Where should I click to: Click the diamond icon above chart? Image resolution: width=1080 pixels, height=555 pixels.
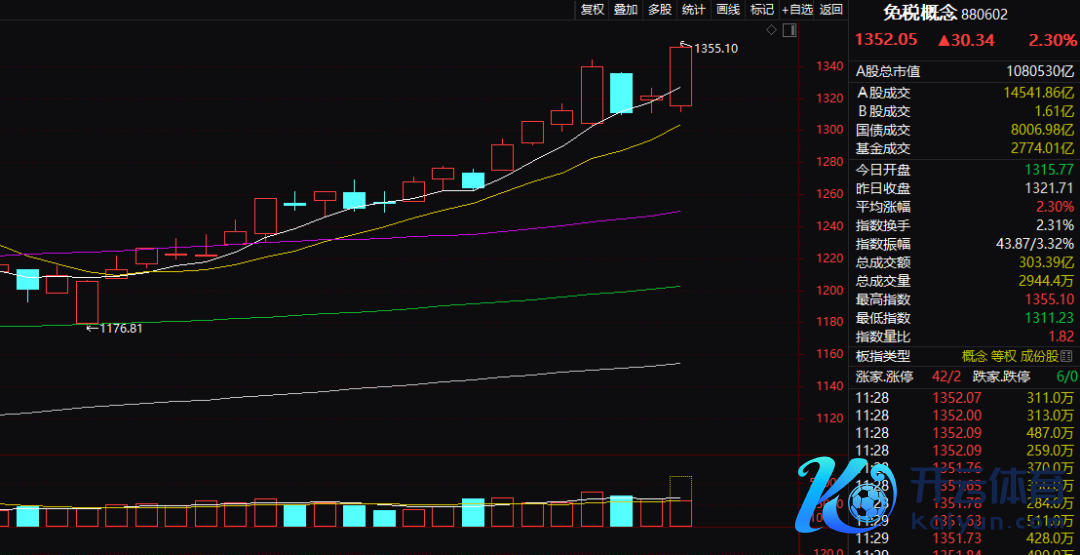[771, 31]
